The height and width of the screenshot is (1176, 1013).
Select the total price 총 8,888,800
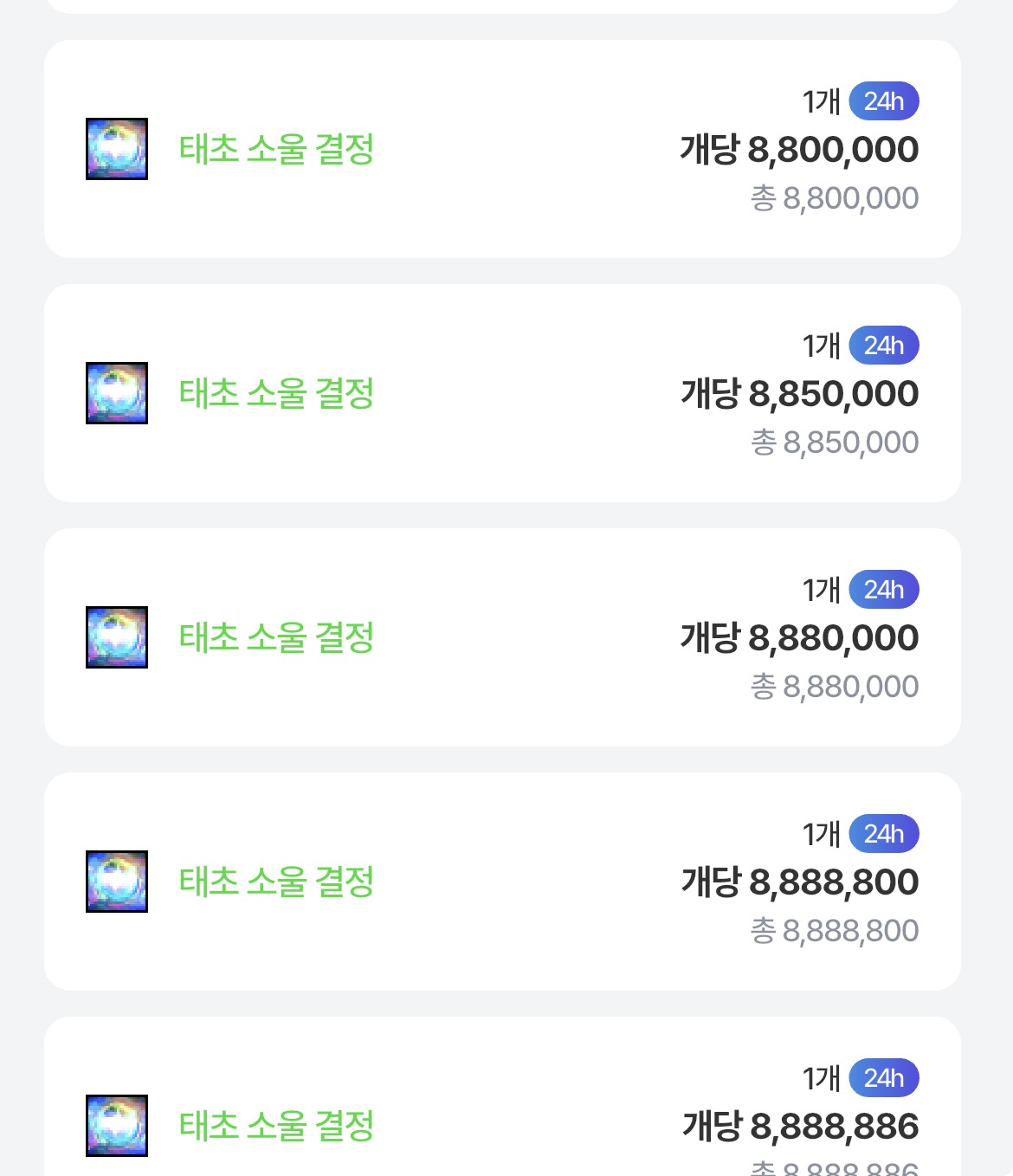834,931
